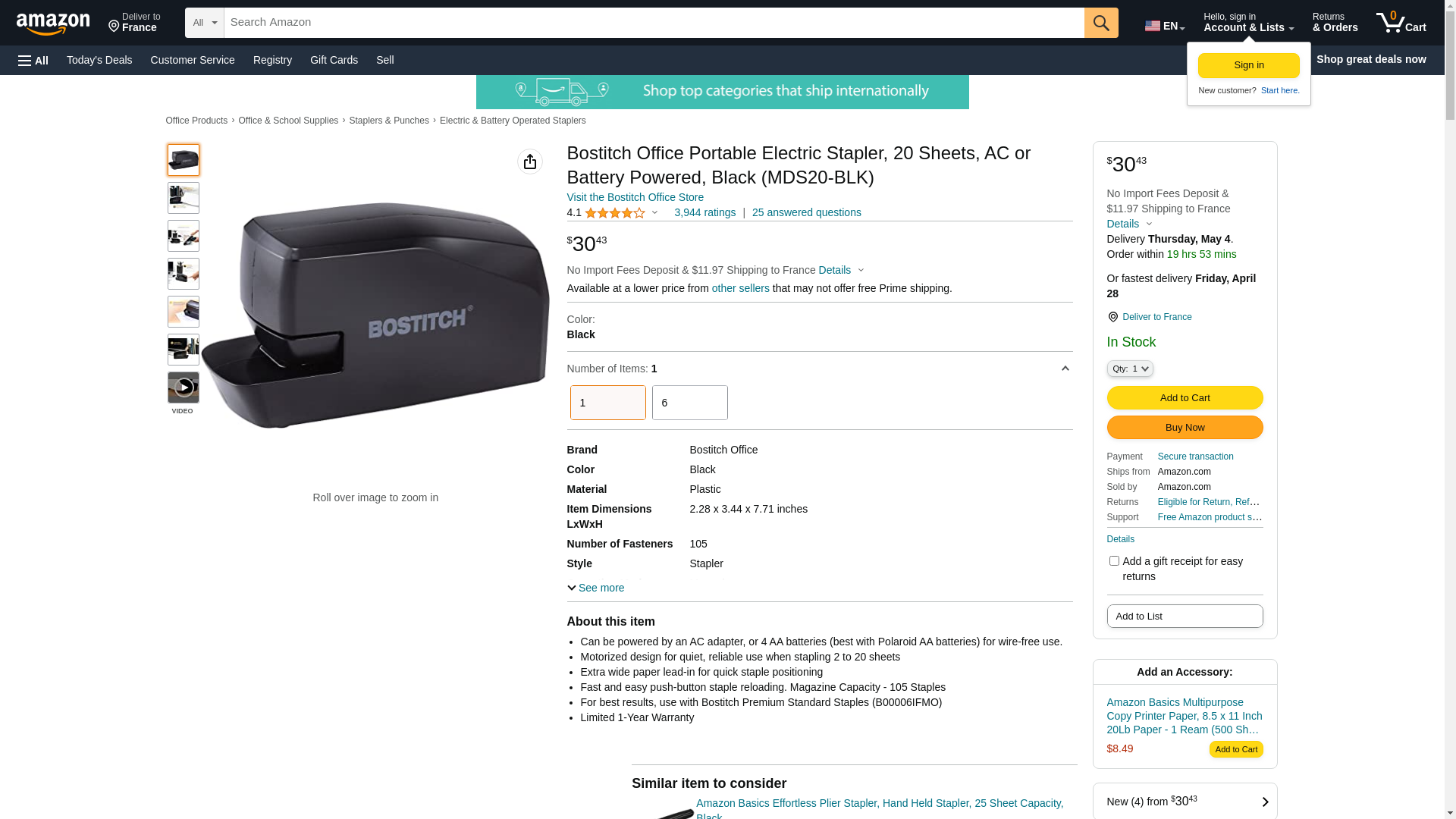Open Today's Deals from the navigation bar

(x=99, y=60)
